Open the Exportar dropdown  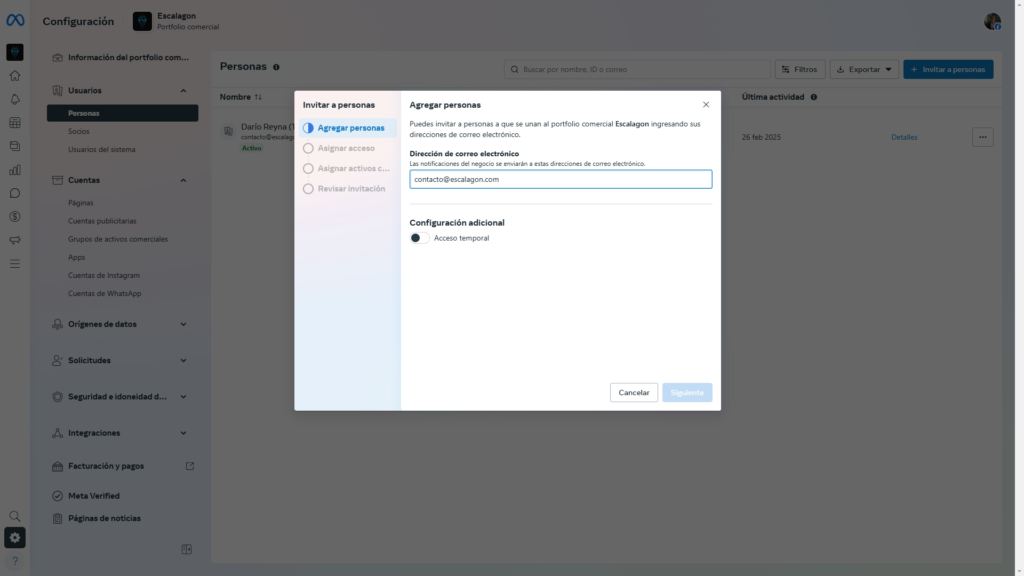coord(863,69)
